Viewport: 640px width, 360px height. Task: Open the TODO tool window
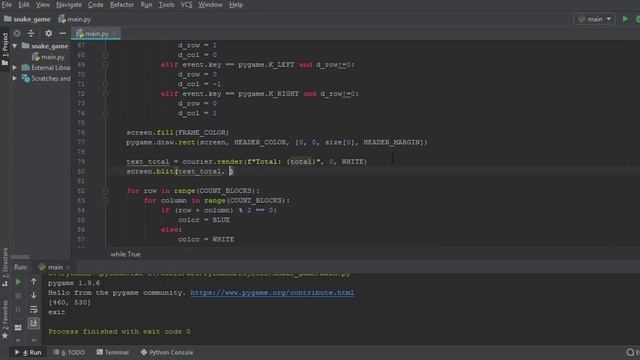point(69,352)
